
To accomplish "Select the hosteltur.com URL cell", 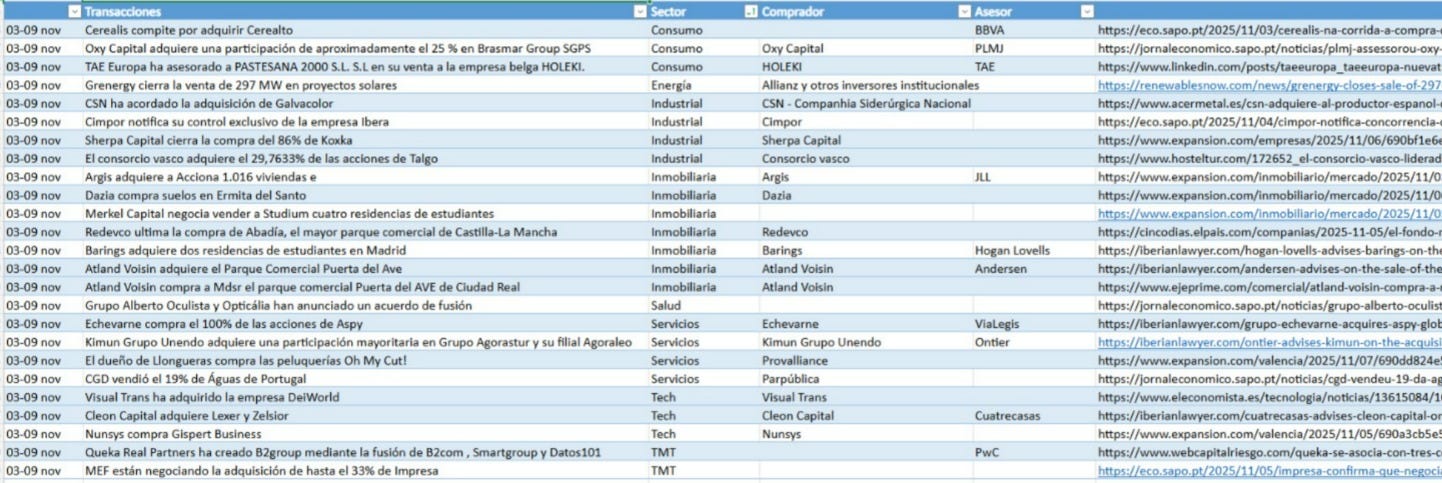I will (1269, 158).
